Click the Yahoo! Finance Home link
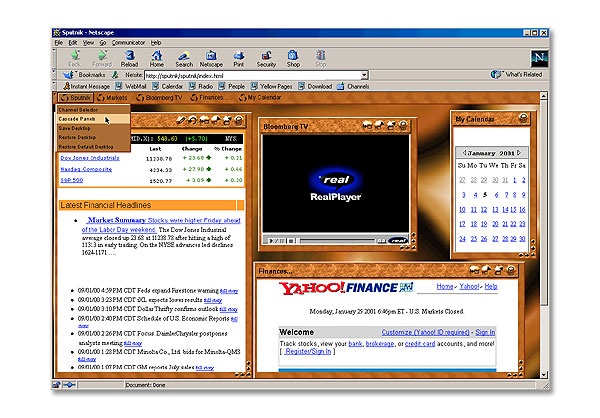The height and width of the screenshot is (418, 600). pos(445,286)
